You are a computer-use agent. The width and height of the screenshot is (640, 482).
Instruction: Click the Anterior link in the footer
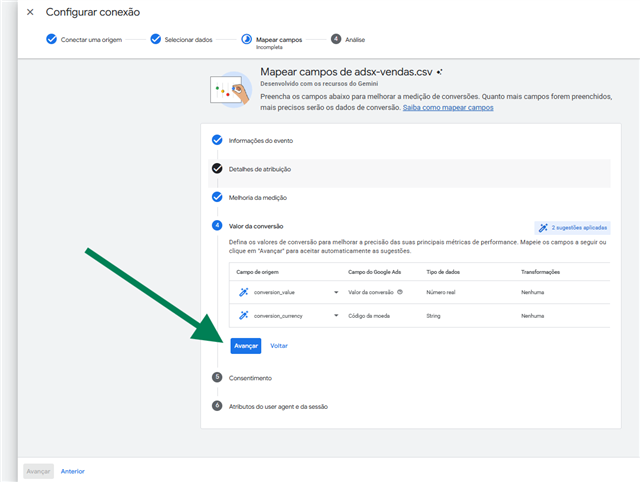(73, 471)
